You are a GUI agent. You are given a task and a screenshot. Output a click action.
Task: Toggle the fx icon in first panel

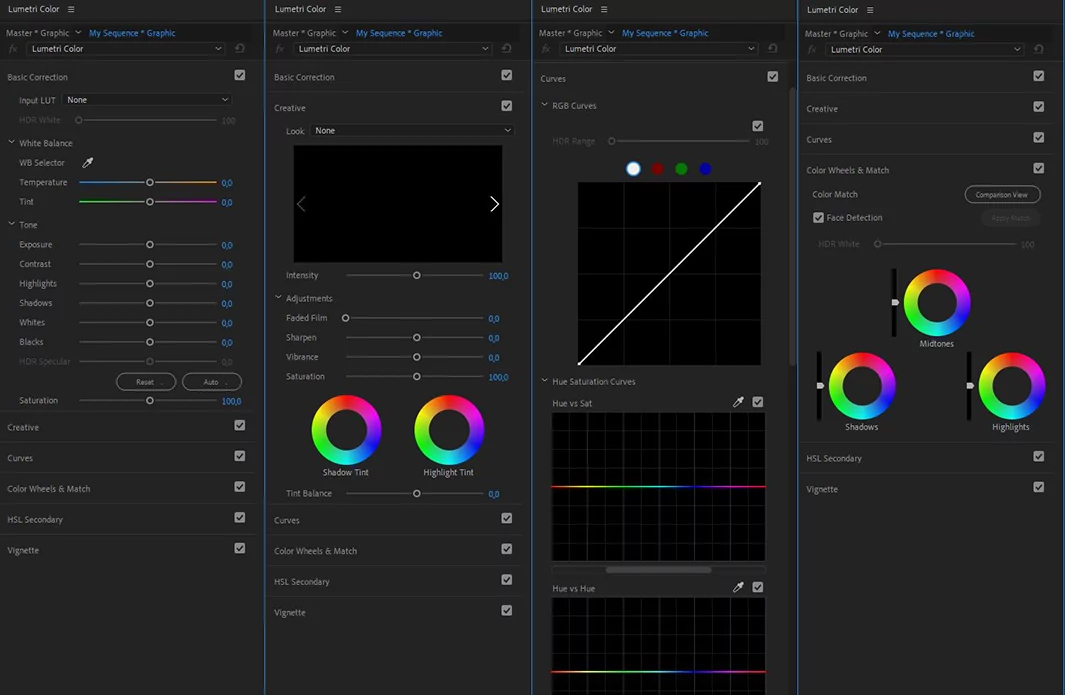pos(13,49)
